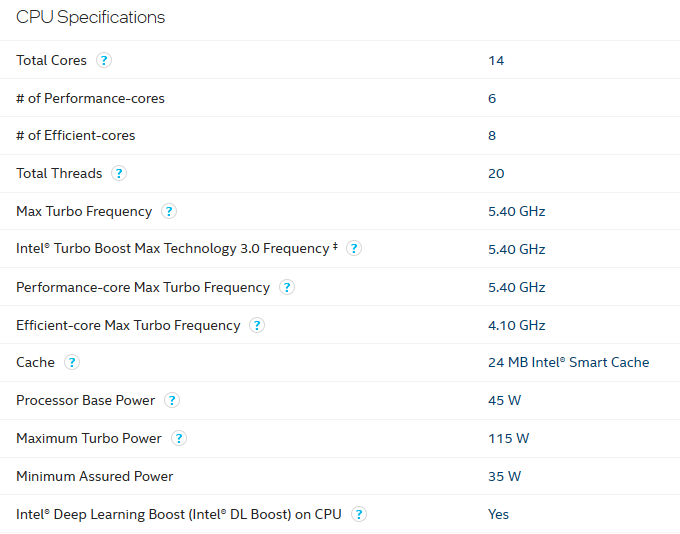Open the Total Cores help tooltip icon
This screenshot has height=534, width=680.
[x=104, y=60]
